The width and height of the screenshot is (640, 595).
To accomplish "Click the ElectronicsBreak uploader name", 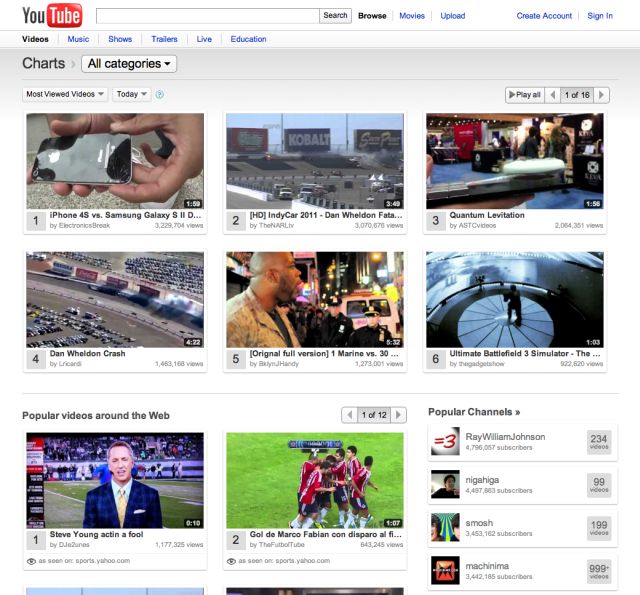I will pyautogui.click(x=84, y=226).
